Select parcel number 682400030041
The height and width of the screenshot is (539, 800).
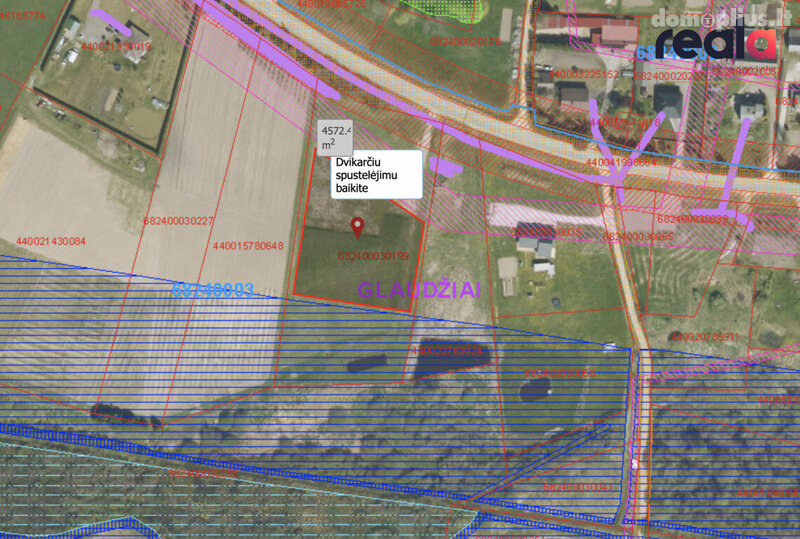(x=578, y=487)
